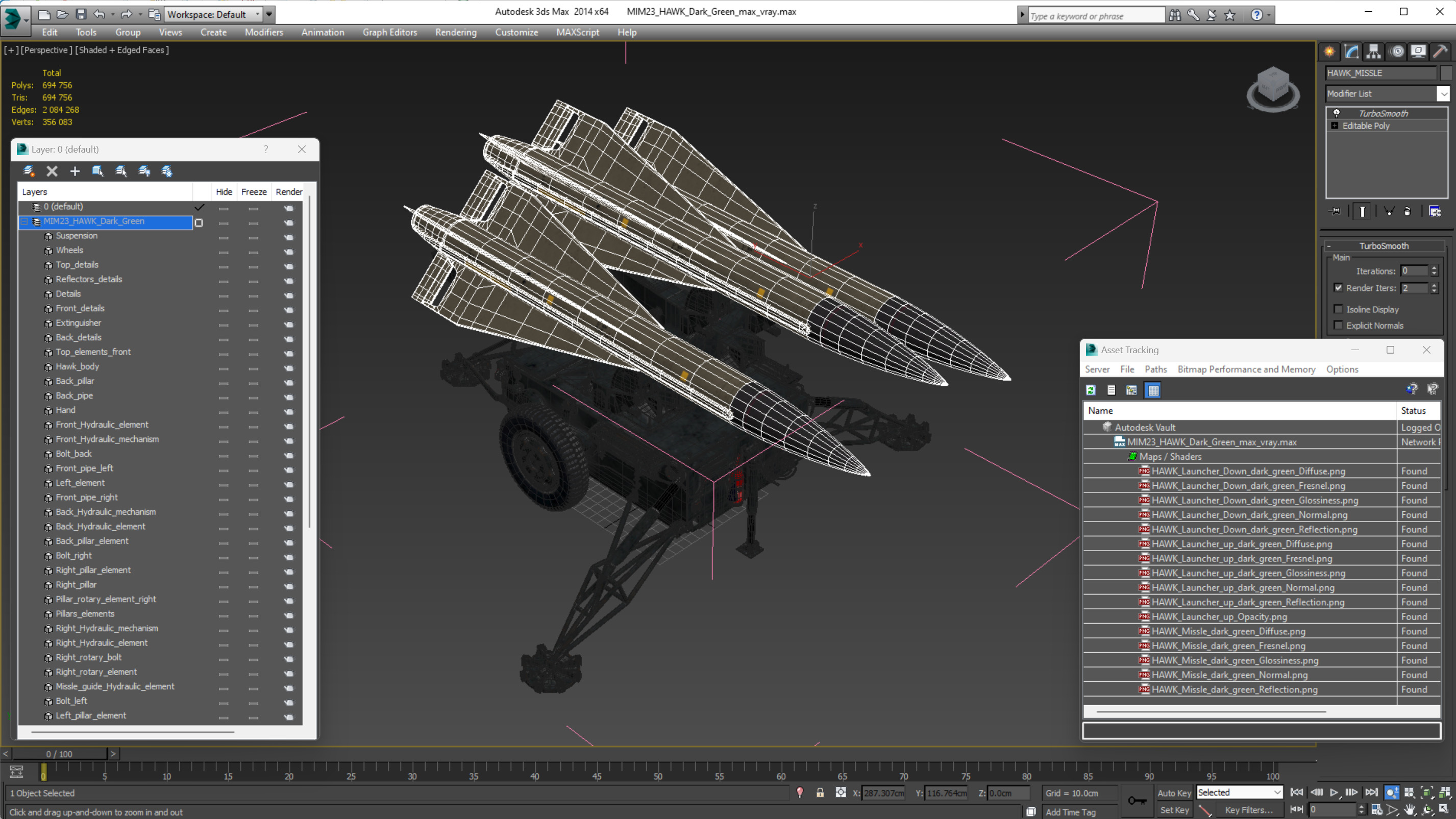Screen dimensions: 1456x819
Task: Click remove modifier trash icon
Action: 1408,211
